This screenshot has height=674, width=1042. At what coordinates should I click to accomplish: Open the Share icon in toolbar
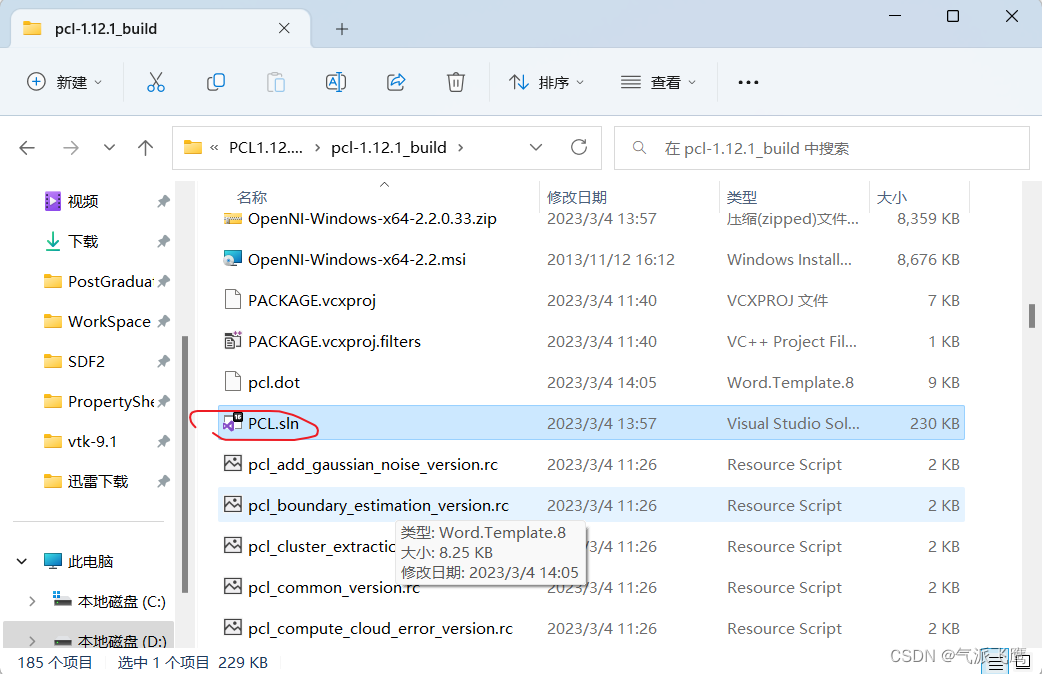click(395, 82)
